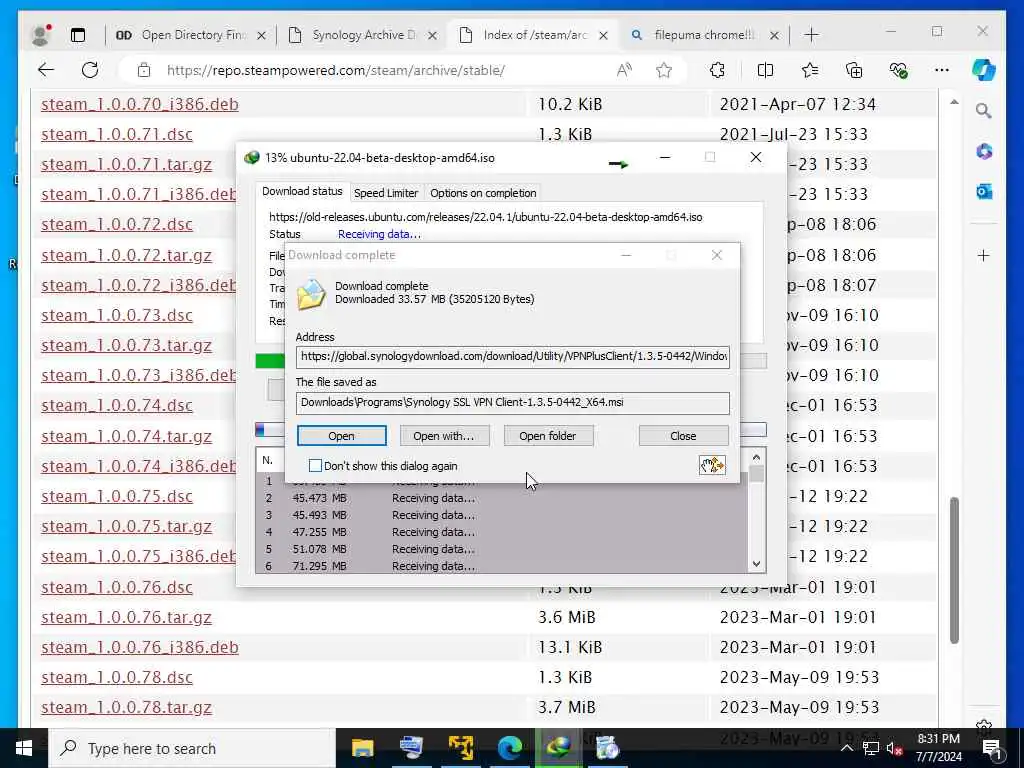Click the IDM green arrow tray icon in title bar
The width and height of the screenshot is (1024, 768).
[618, 164]
